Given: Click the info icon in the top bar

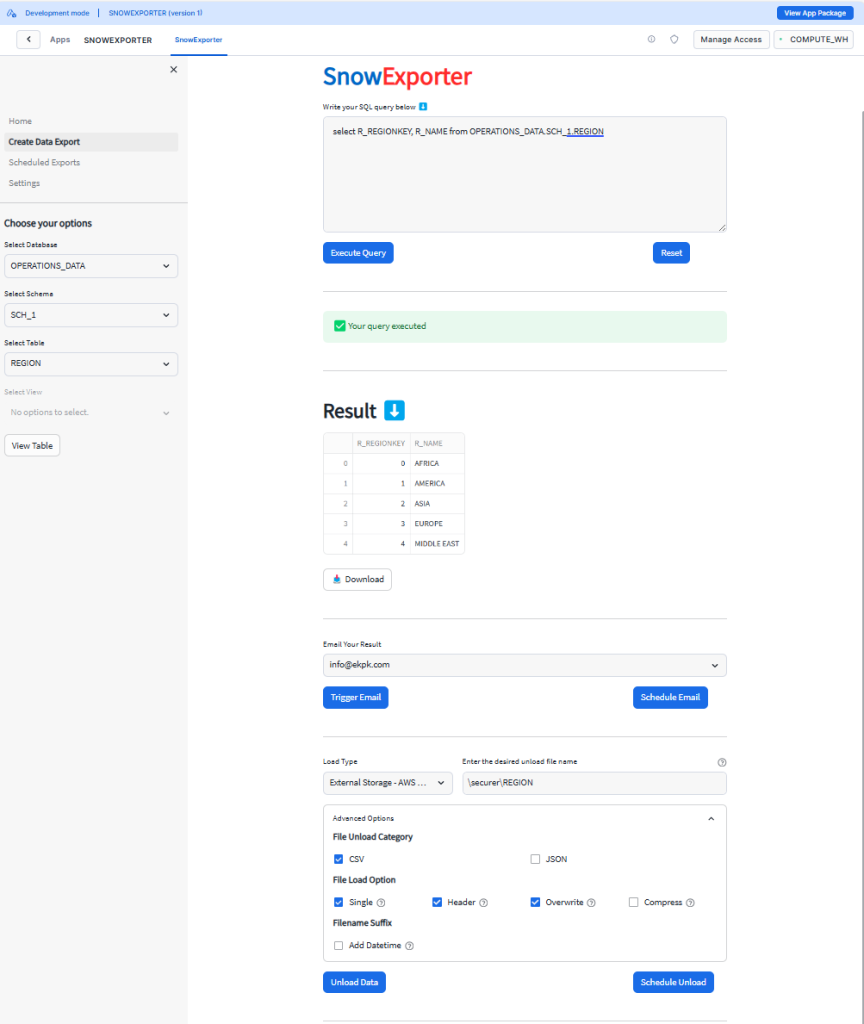Looking at the screenshot, I should point(651,40).
